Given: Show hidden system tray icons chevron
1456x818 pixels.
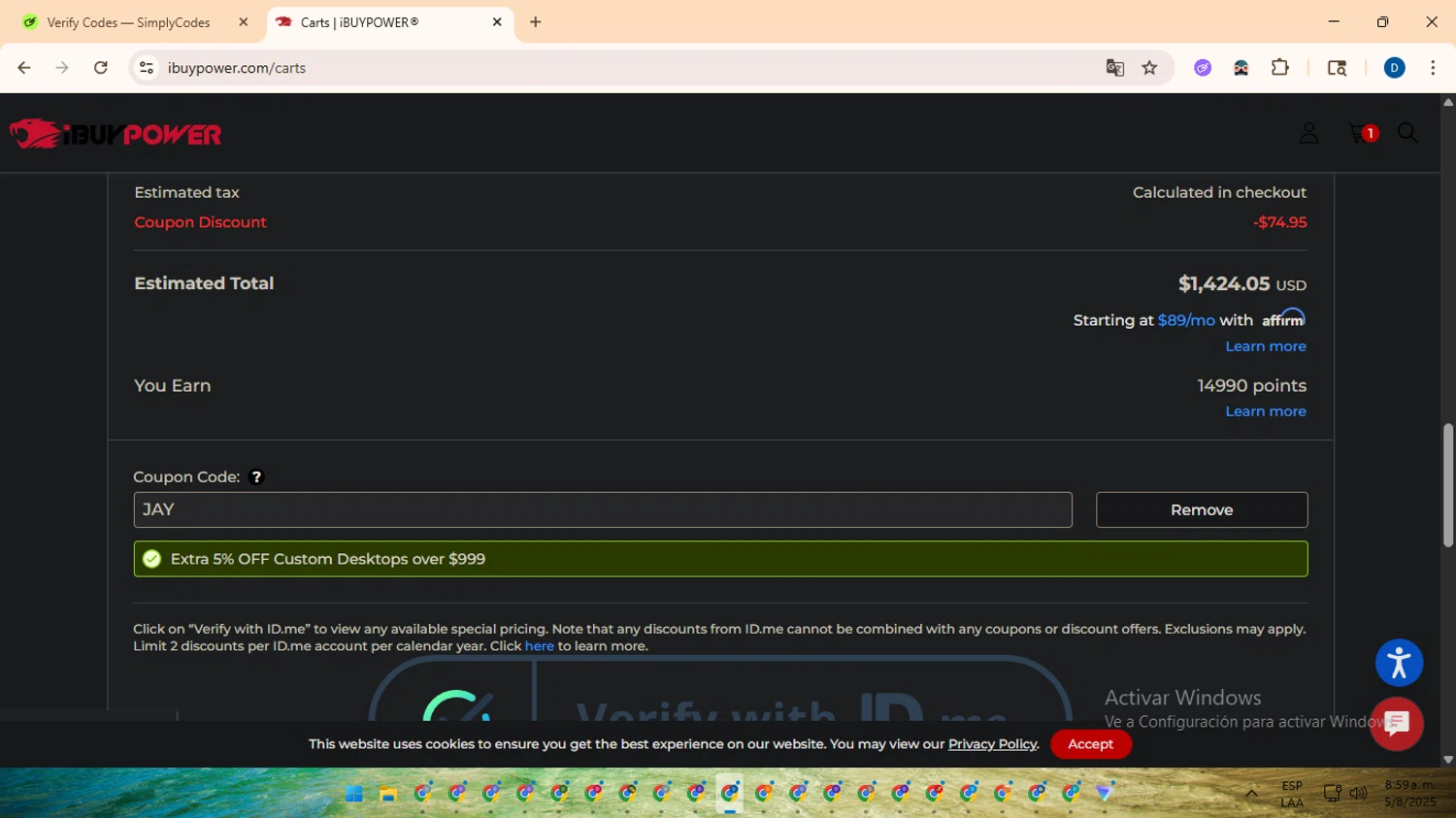Looking at the screenshot, I should coord(1252,794).
